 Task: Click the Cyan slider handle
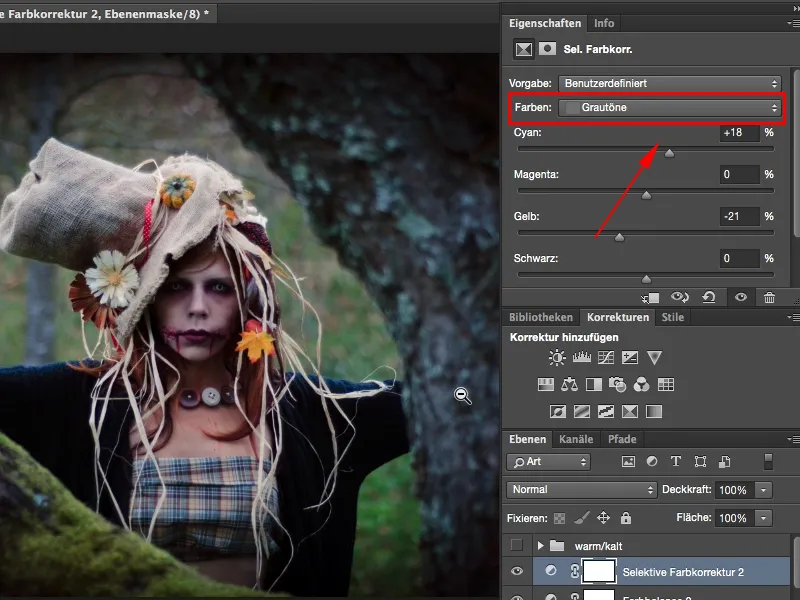click(669, 153)
